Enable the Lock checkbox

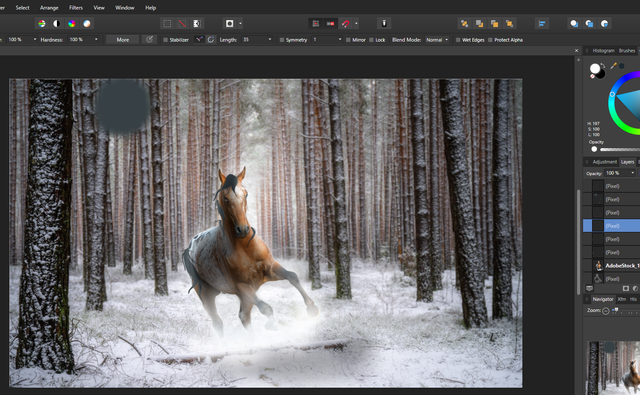point(371,40)
